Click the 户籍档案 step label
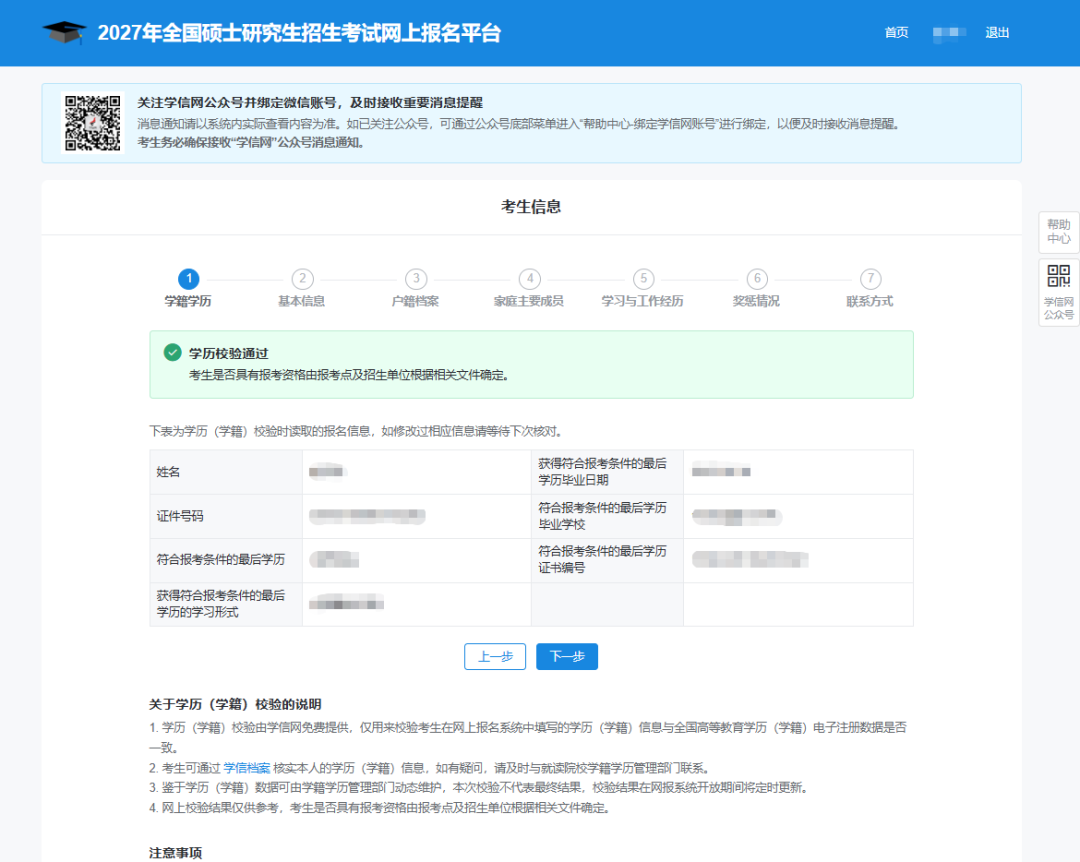 (x=415, y=301)
